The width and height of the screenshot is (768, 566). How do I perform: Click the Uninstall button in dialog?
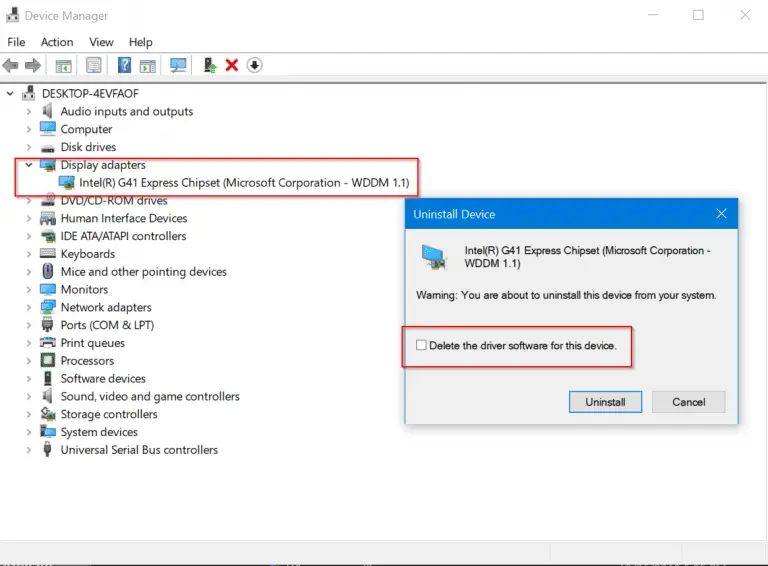pos(605,402)
